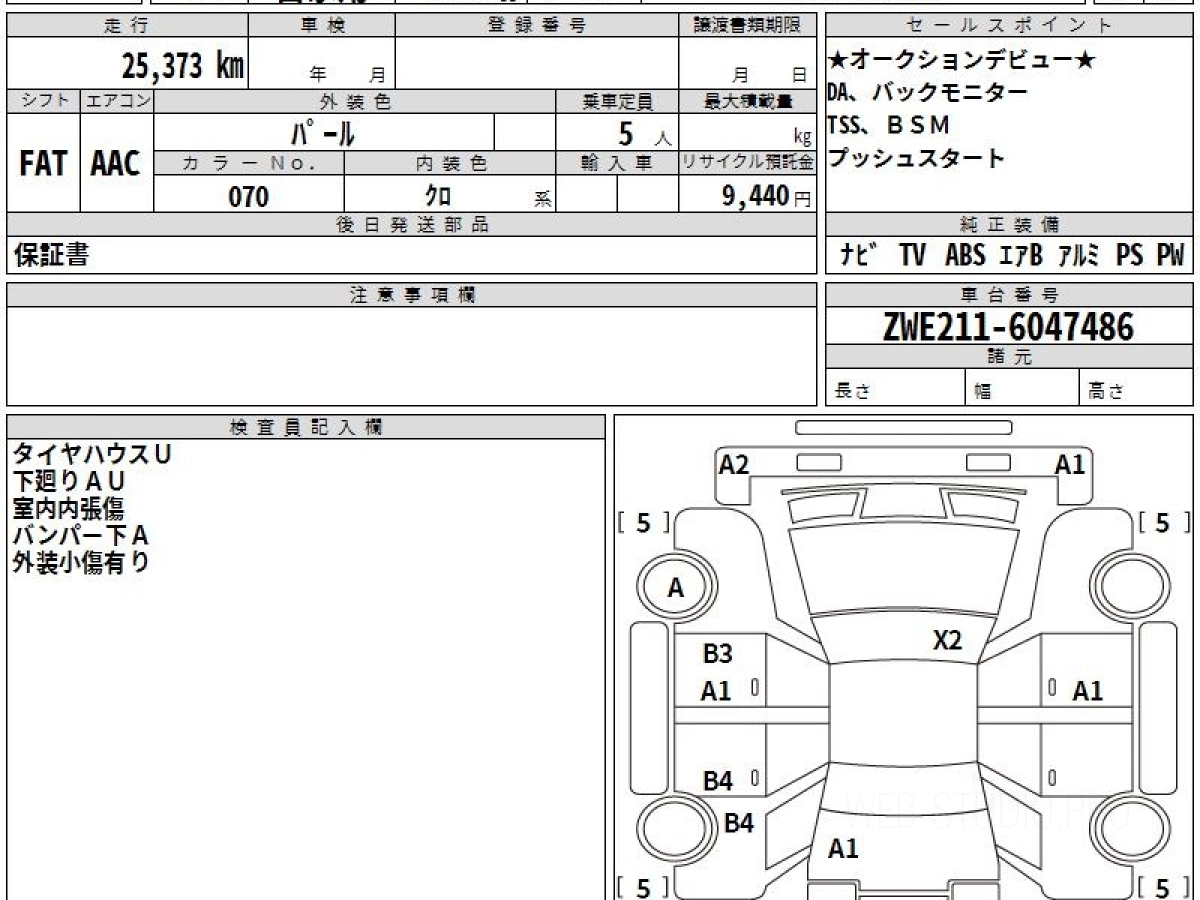Click the B3 mark on the diagram
Image resolution: width=1200 pixels, height=900 pixels.
tap(717, 654)
